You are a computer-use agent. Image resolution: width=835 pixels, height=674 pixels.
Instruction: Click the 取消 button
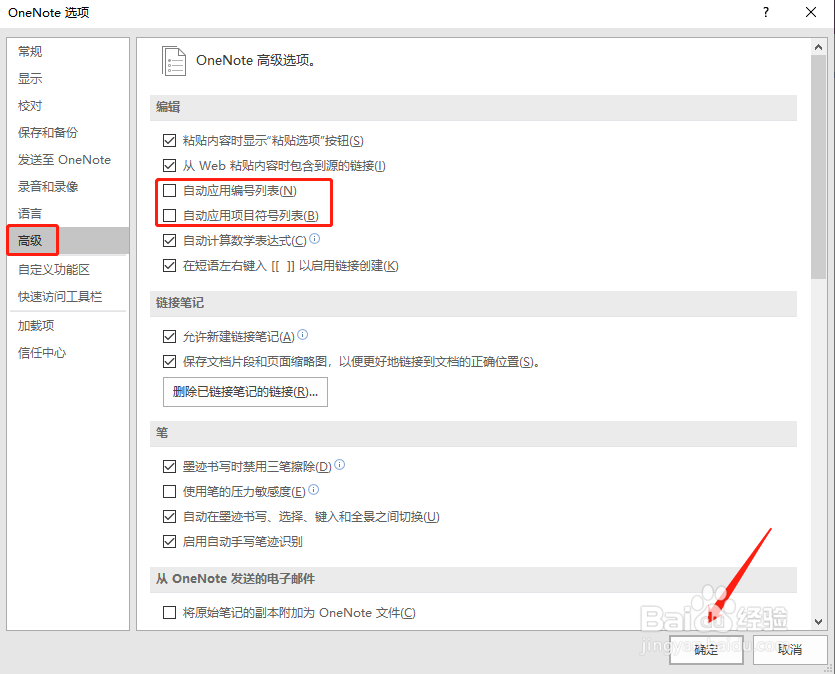(790, 650)
